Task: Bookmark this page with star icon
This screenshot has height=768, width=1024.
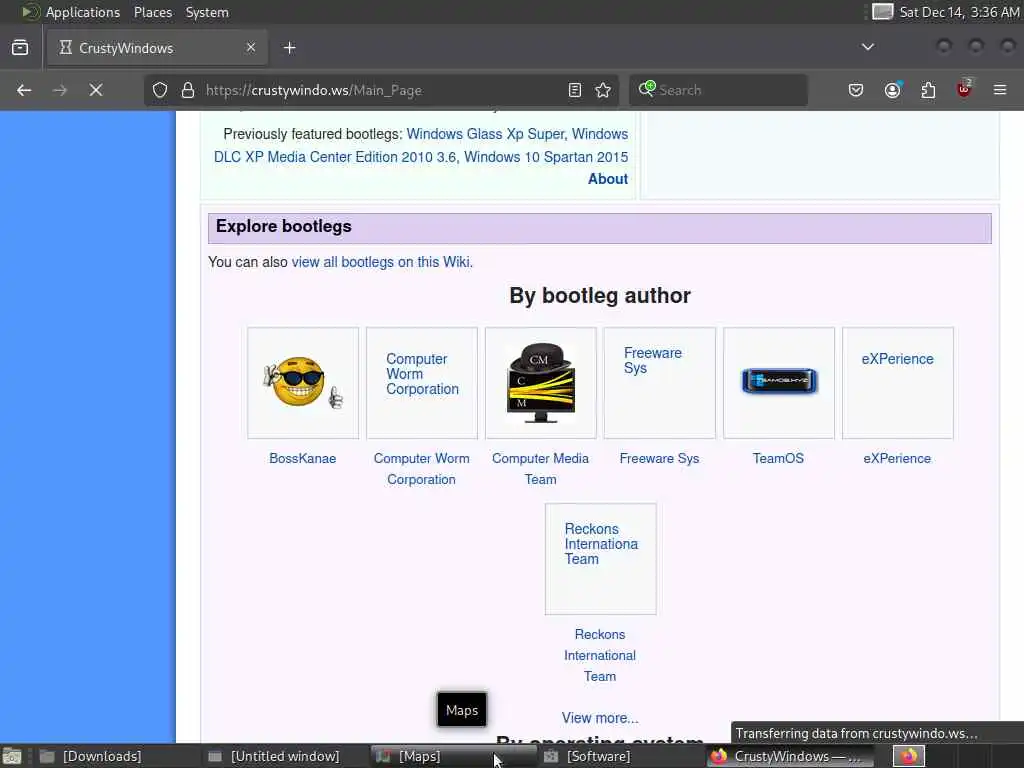Action: [603, 90]
